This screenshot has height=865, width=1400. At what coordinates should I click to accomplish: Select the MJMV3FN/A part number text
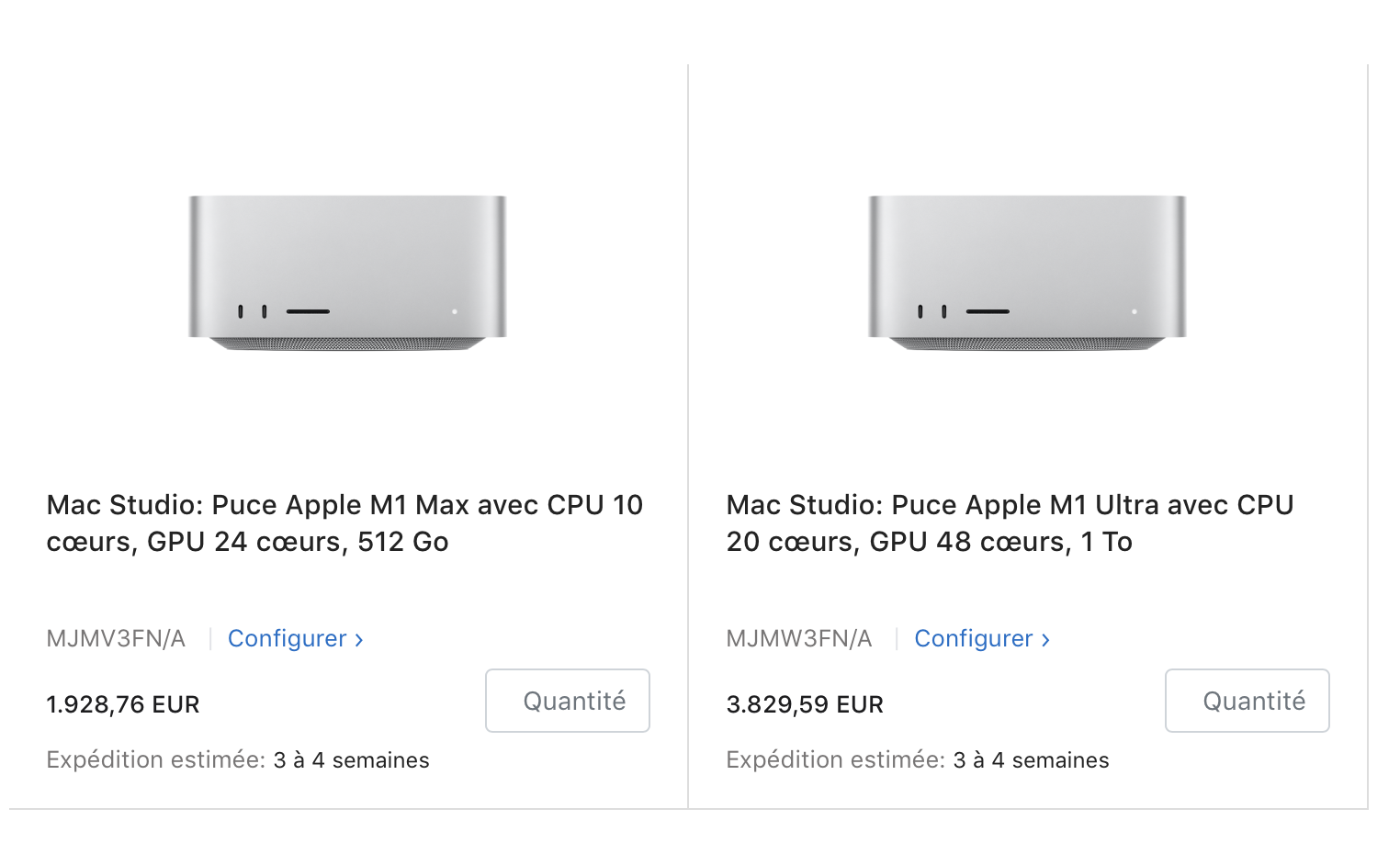(x=116, y=638)
